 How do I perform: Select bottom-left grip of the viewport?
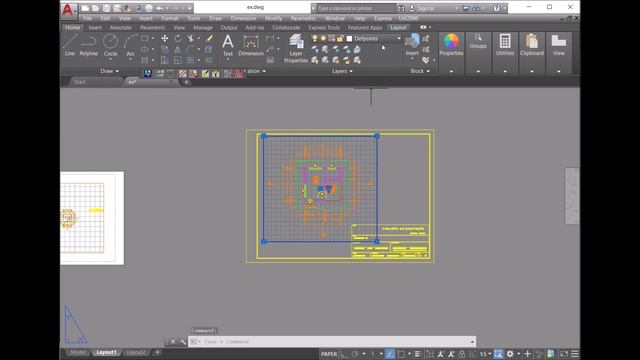click(x=264, y=242)
